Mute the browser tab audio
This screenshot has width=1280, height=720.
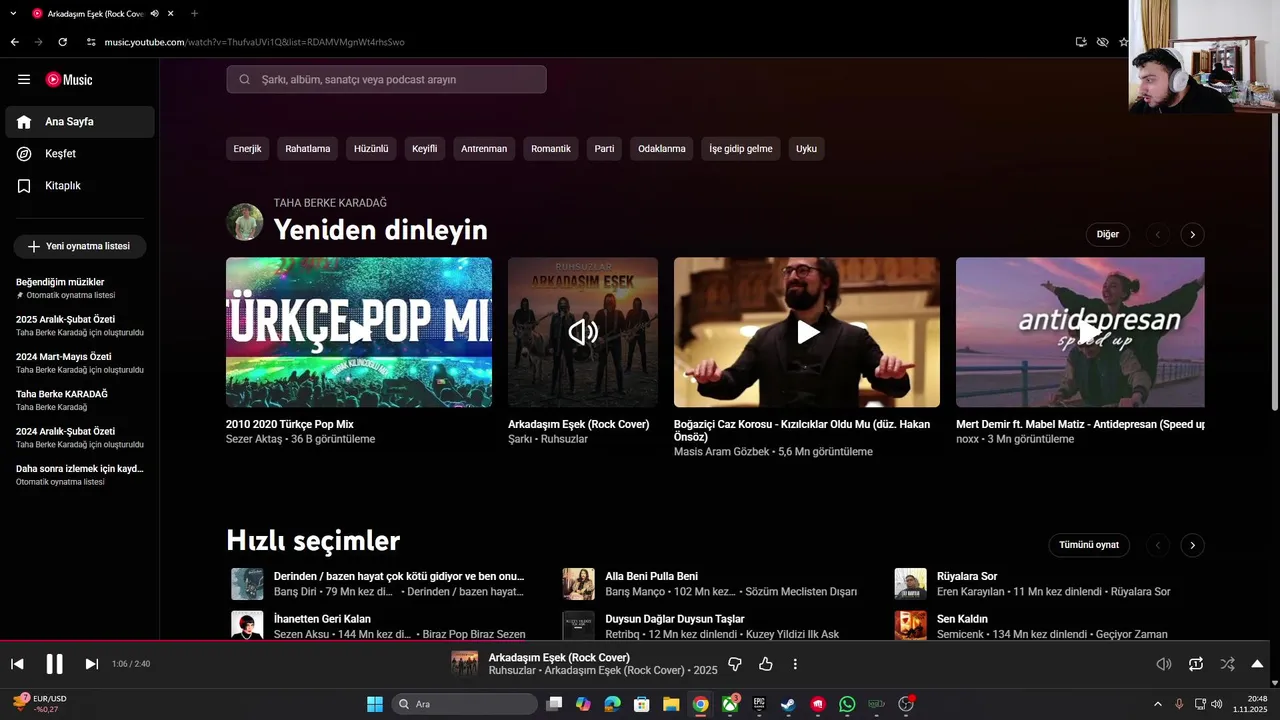[155, 14]
